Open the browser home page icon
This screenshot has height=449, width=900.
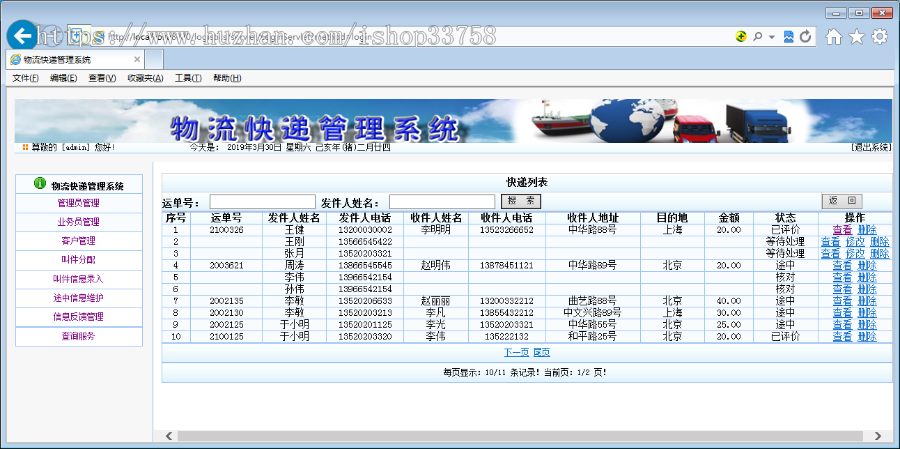[833, 37]
